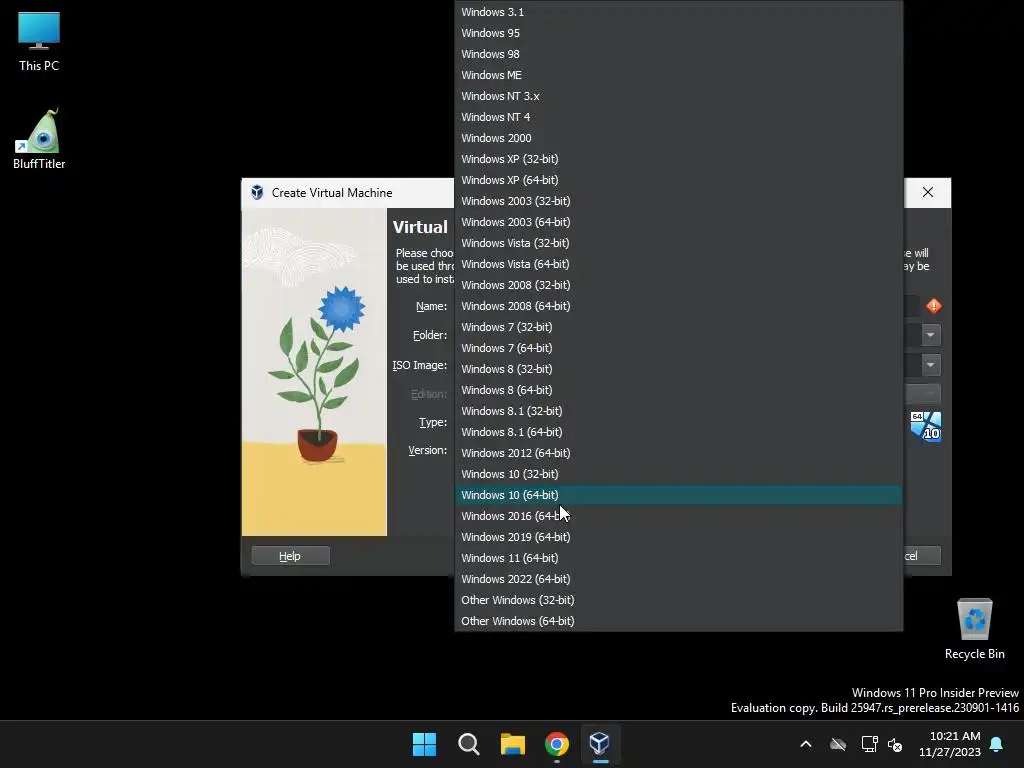1024x768 pixels.
Task: Click OneDrive cloud tray icon
Action: point(838,744)
